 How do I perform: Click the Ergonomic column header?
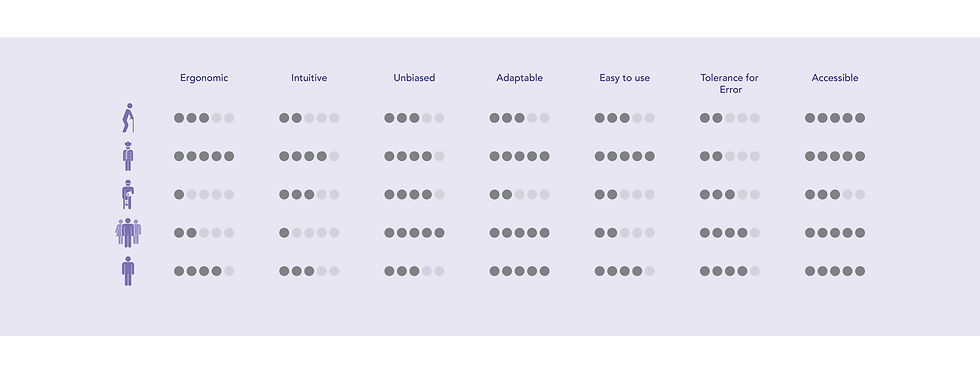click(204, 78)
